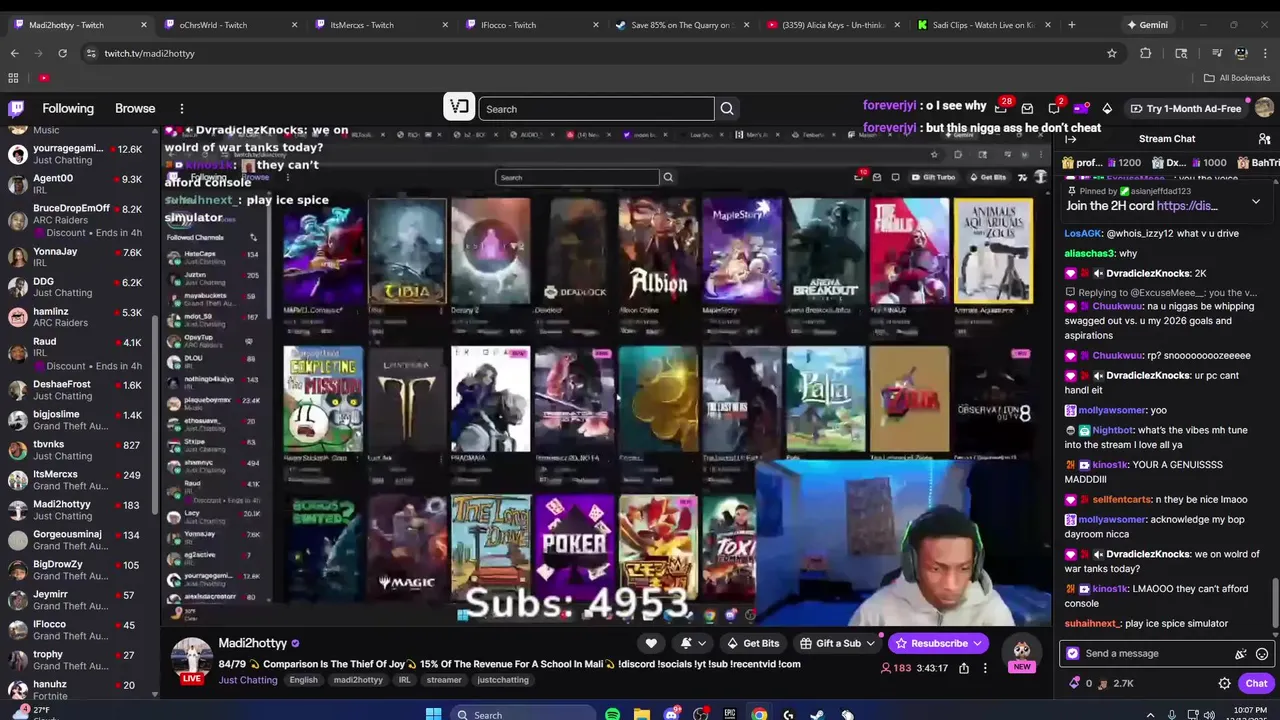Open the chat identity badge icon

click(x=1073, y=654)
